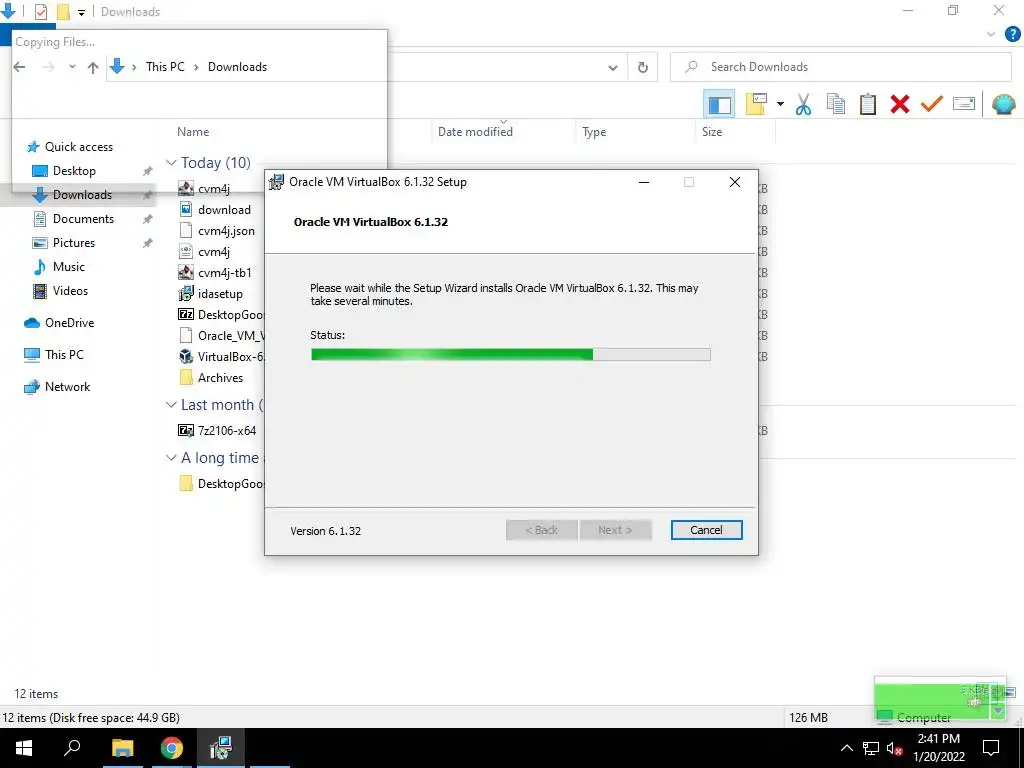Sort by Date modified column header
Image resolution: width=1024 pixels, height=768 pixels.
coord(475,131)
